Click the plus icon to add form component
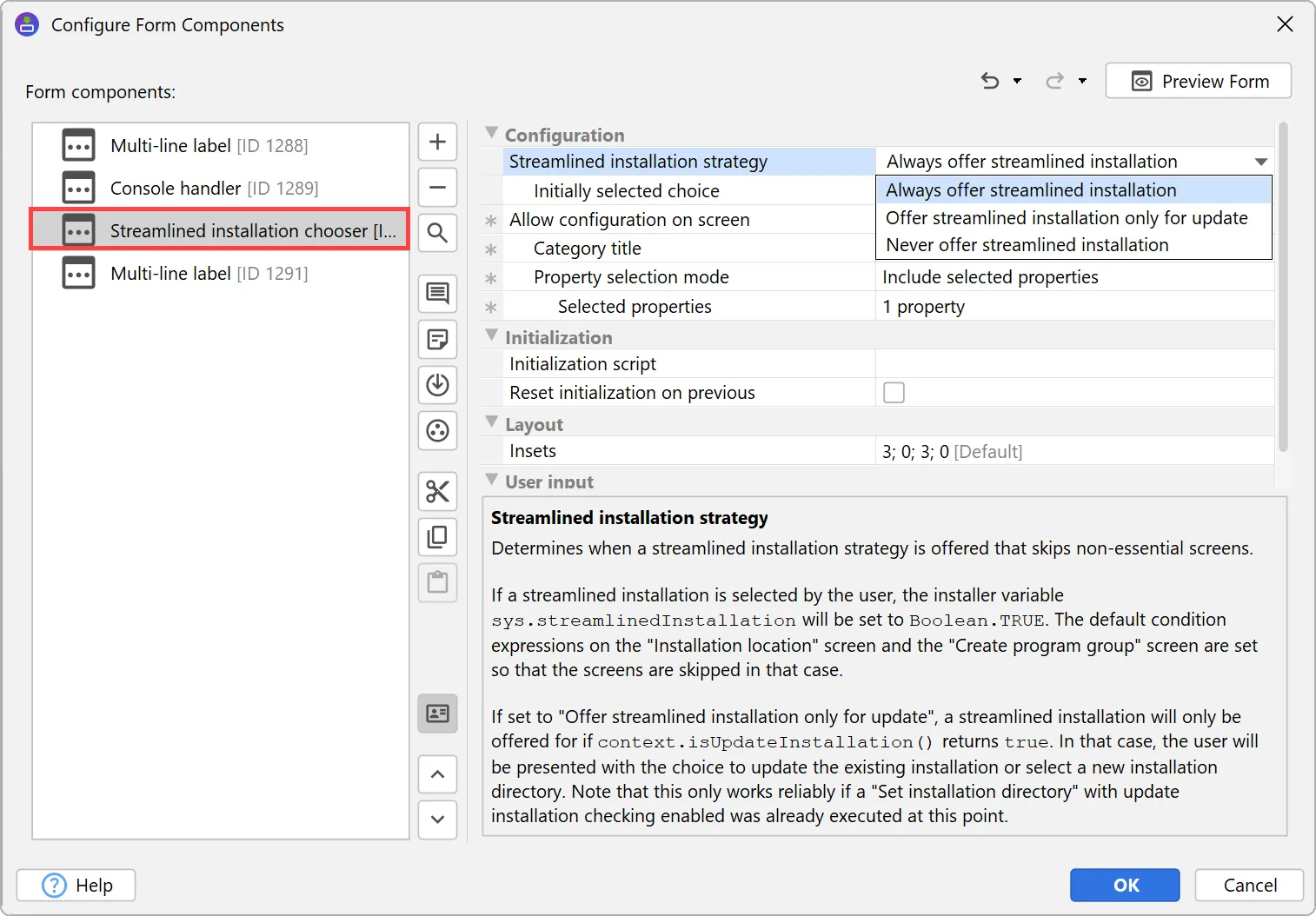The width and height of the screenshot is (1316, 916). [x=437, y=142]
